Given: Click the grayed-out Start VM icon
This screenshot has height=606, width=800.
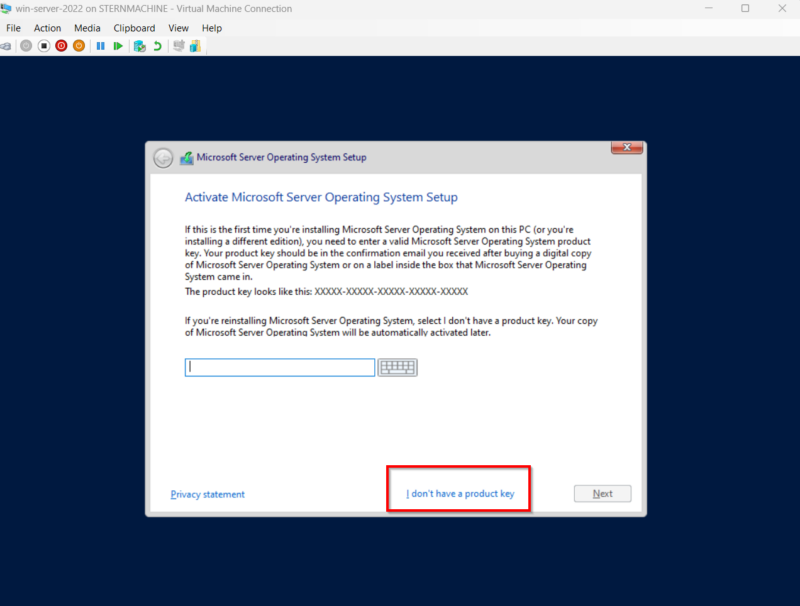Looking at the screenshot, I should 26,46.
